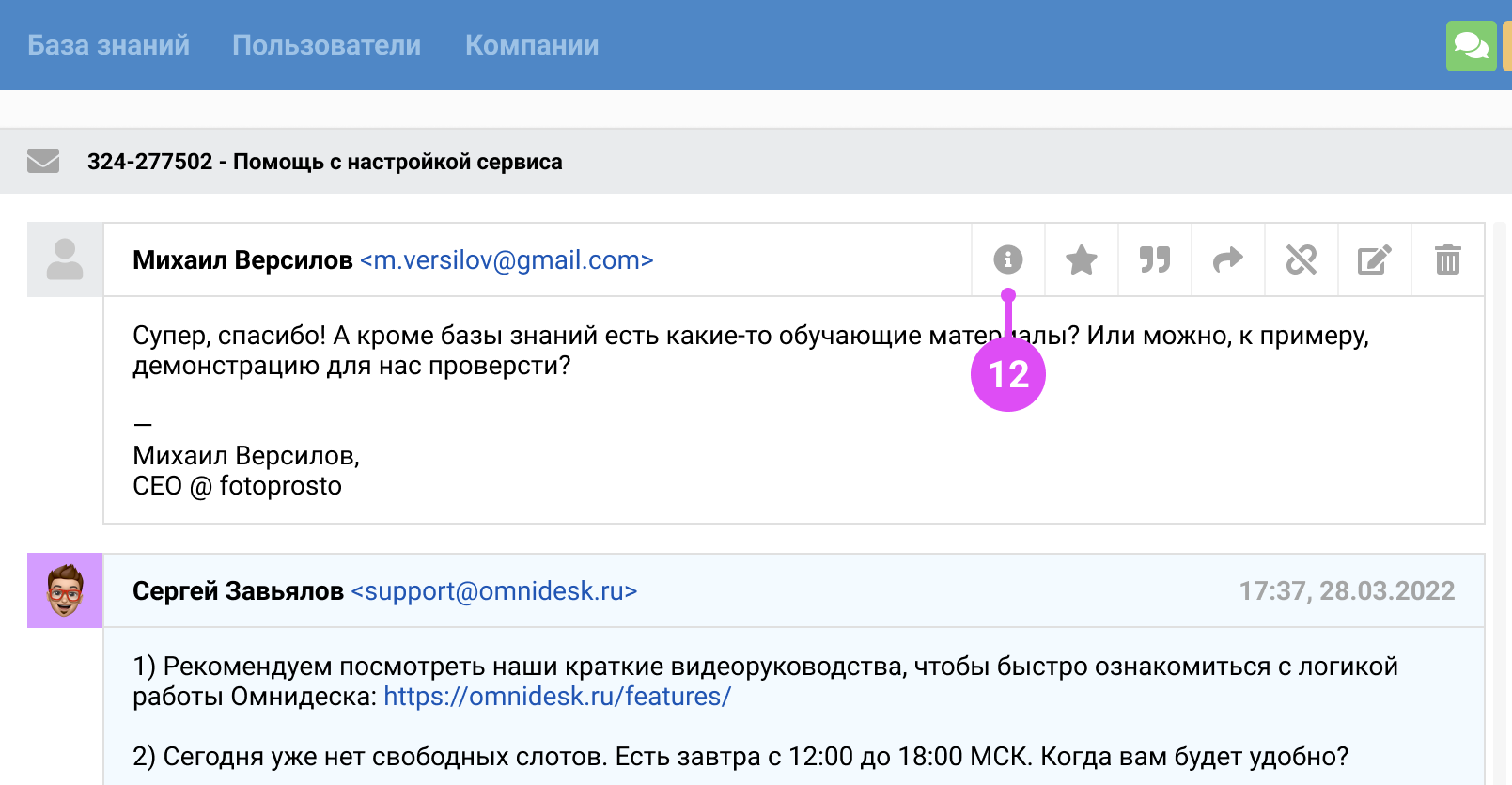The image size is (1512, 785).
Task: Edit the message with the pencil icon
Action: (1375, 259)
